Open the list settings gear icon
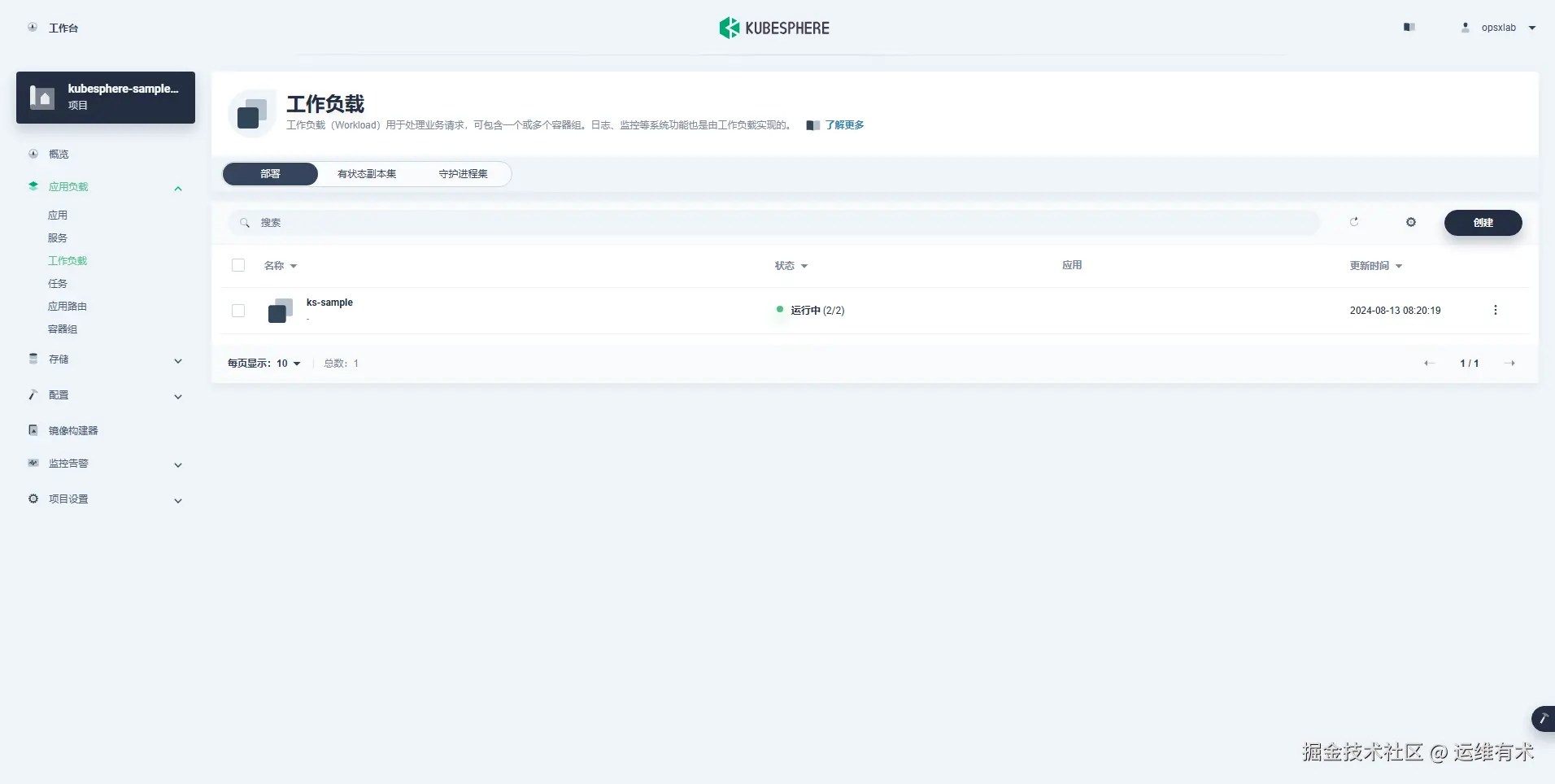Screen dimensions: 1555x784 [1412, 221]
